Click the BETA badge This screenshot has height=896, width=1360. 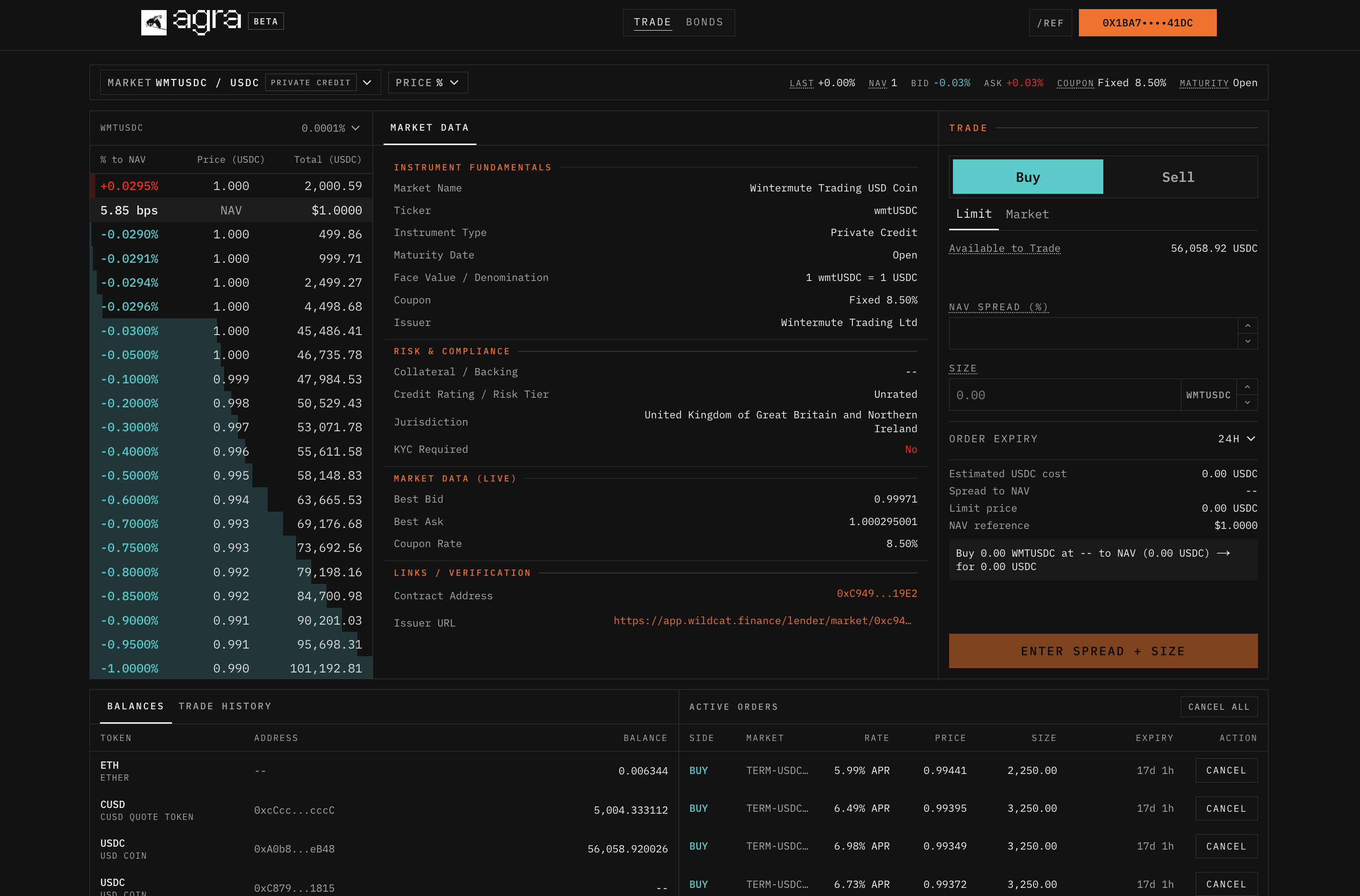pyautogui.click(x=266, y=22)
